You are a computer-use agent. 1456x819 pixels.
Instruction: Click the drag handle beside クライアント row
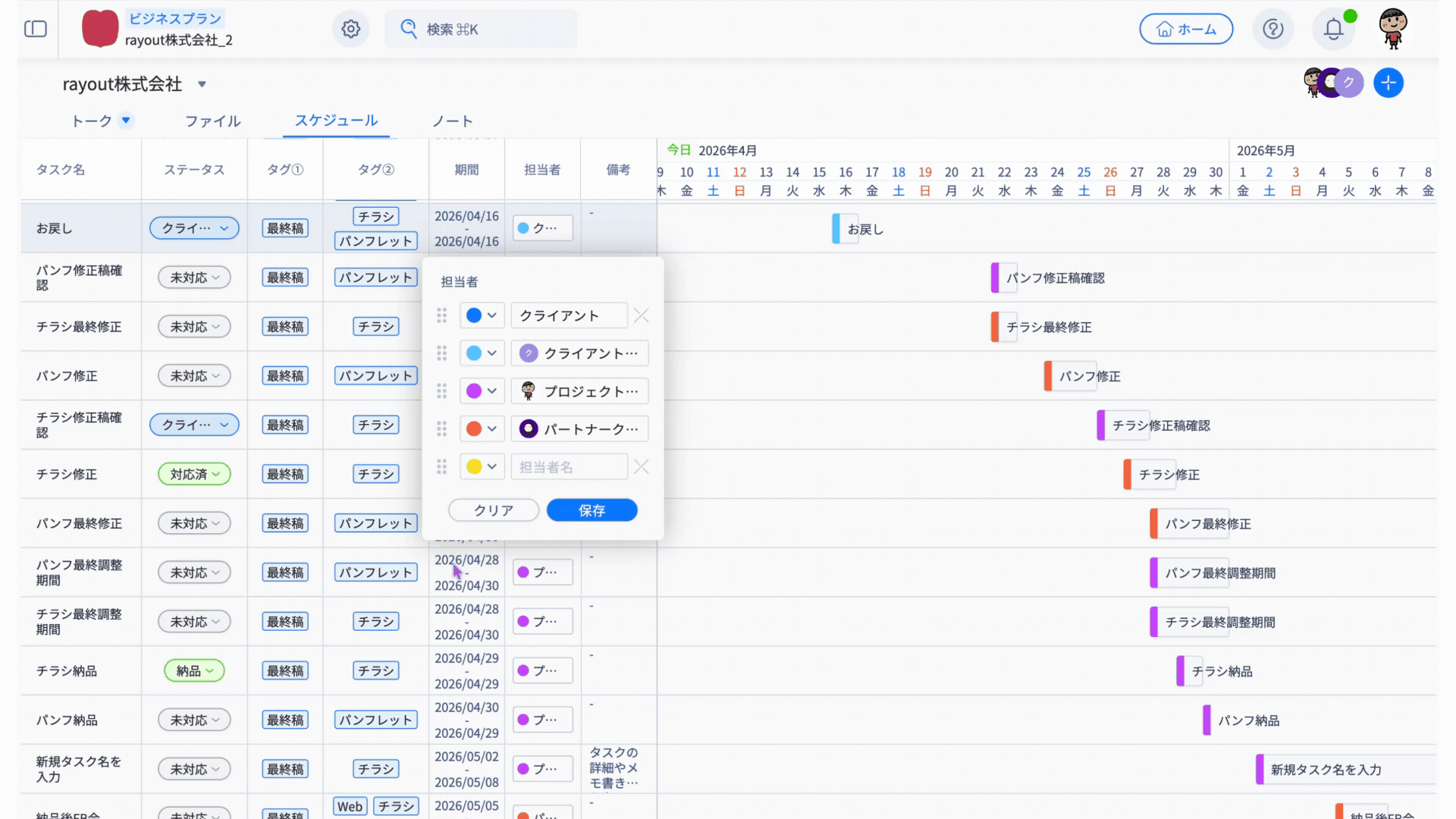click(x=441, y=315)
